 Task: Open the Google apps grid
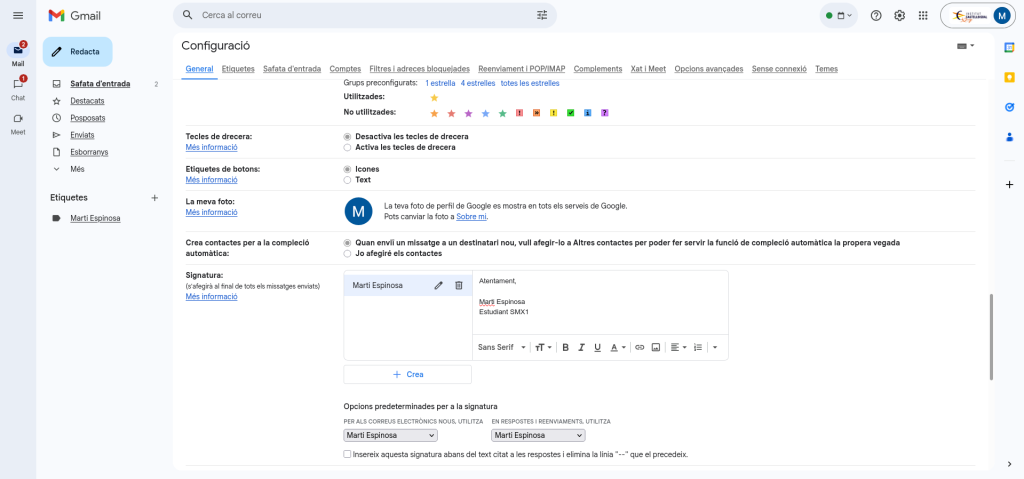click(923, 15)
